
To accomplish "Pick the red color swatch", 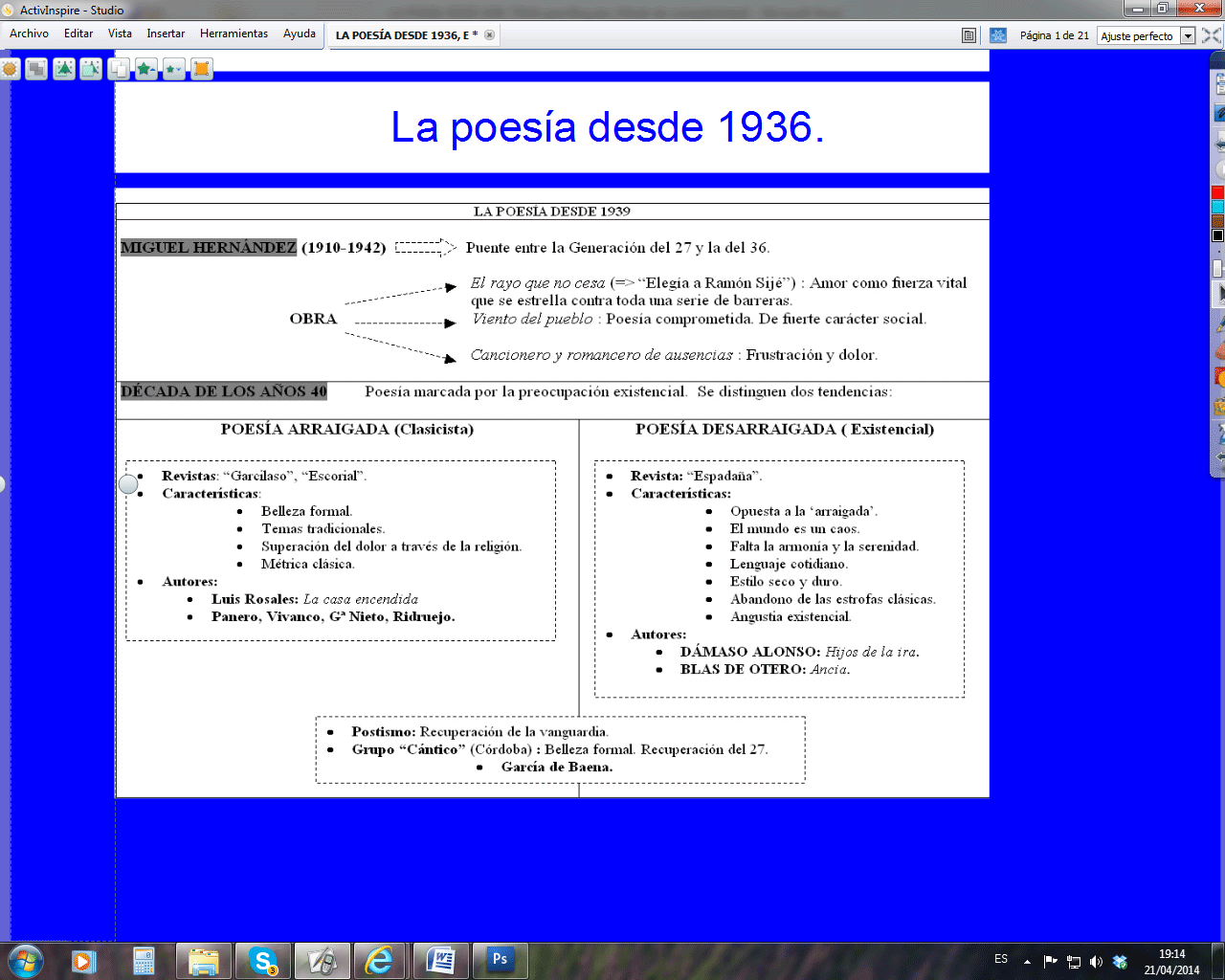I will pyautogui.click(x=1217, y=192).
